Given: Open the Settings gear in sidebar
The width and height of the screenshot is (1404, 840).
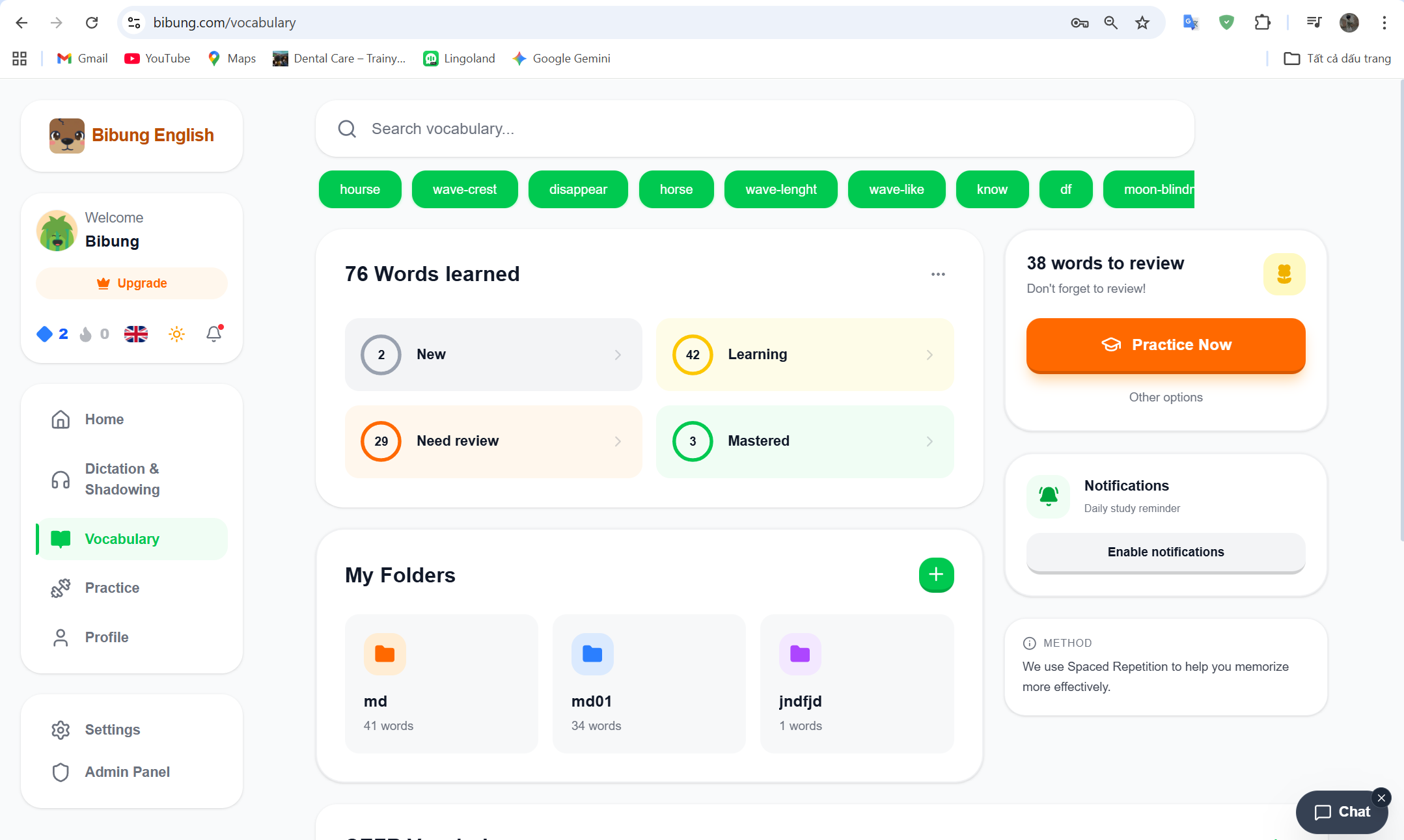Looking at the screenshot, I should (x=61, y=730).
